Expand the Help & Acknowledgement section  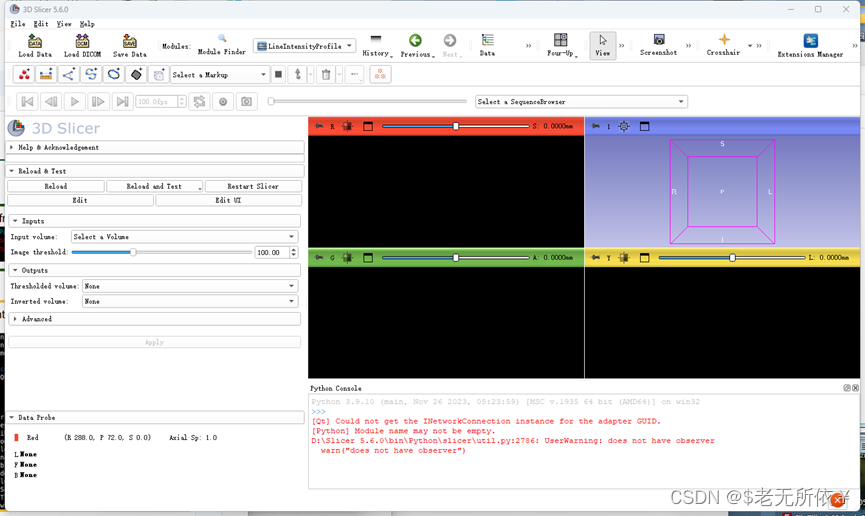point(155,147)
